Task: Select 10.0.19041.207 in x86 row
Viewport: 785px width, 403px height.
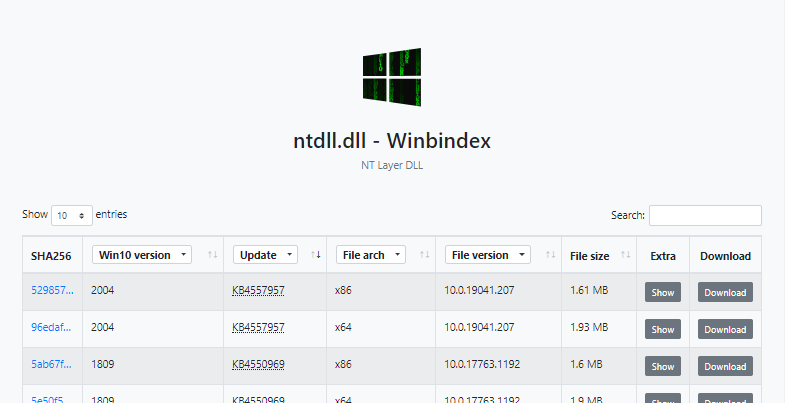Action: tap(479, 290)
